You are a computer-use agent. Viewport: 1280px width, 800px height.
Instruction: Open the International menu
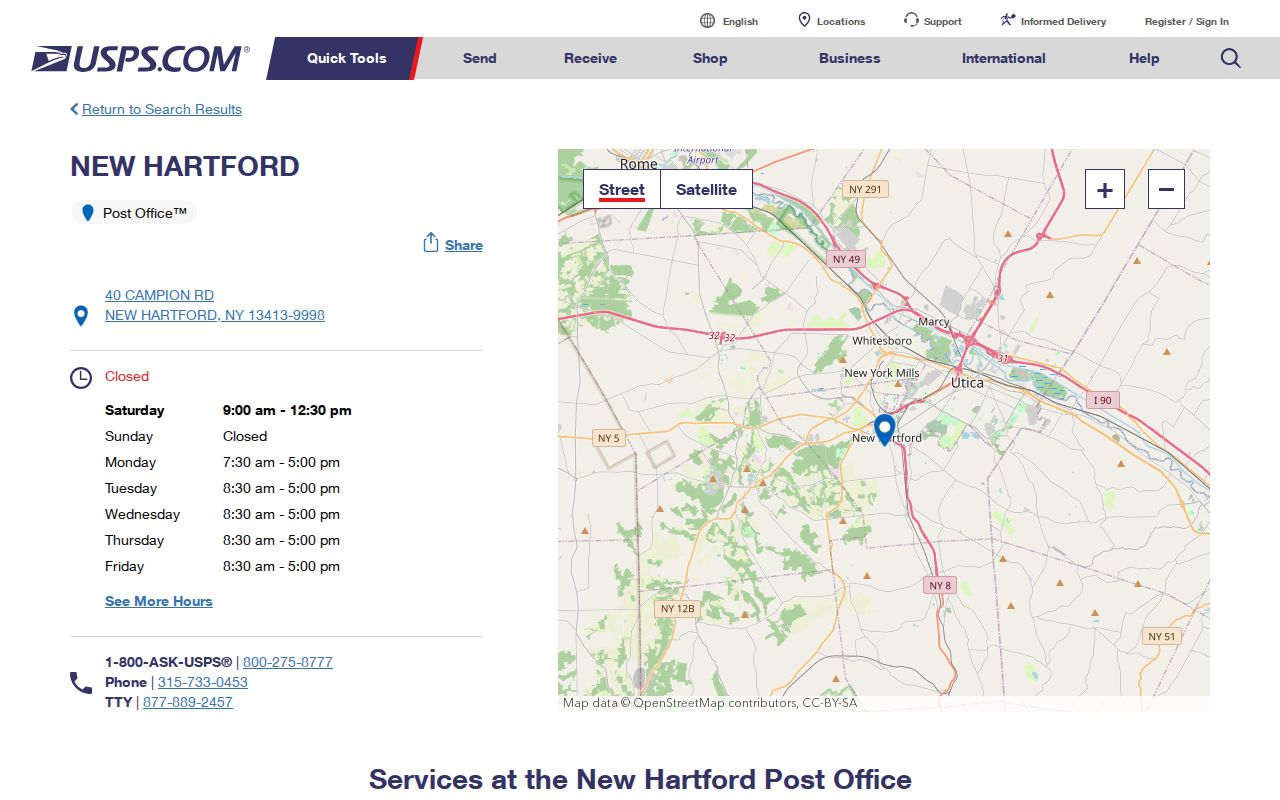pos(1004,58)
